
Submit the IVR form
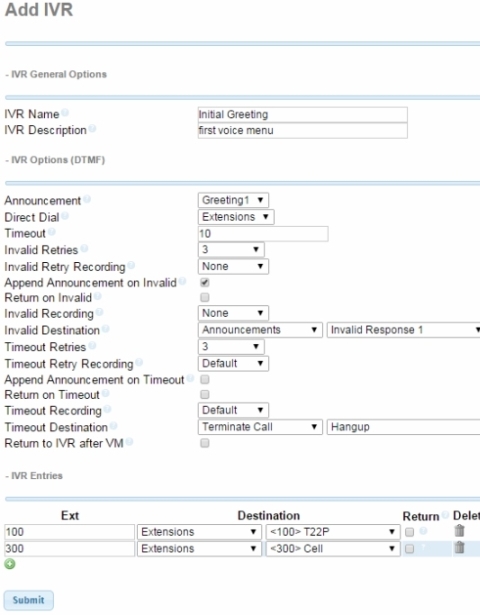point(28,600)
